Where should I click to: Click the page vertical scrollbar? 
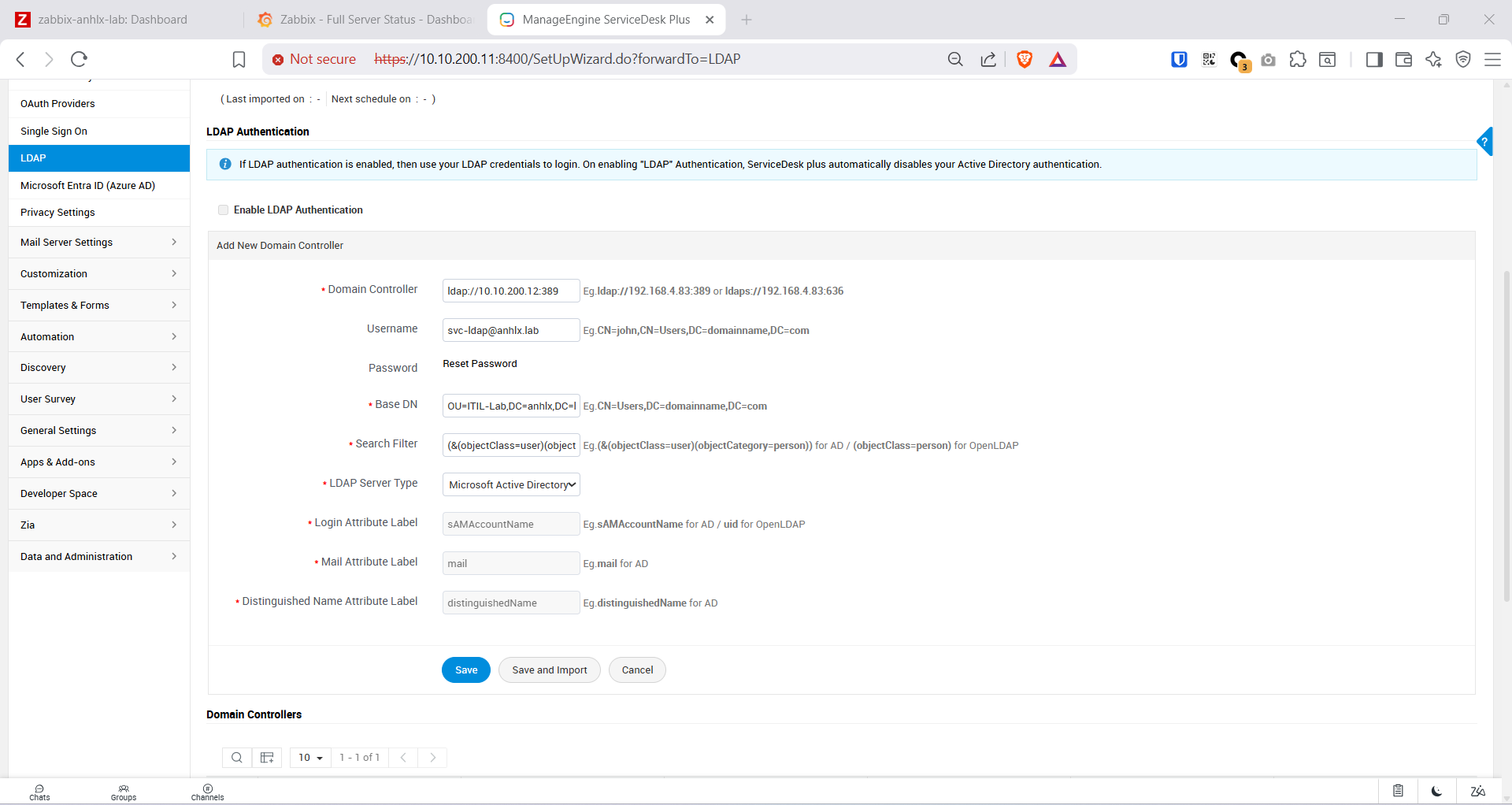click(1506, 433)
